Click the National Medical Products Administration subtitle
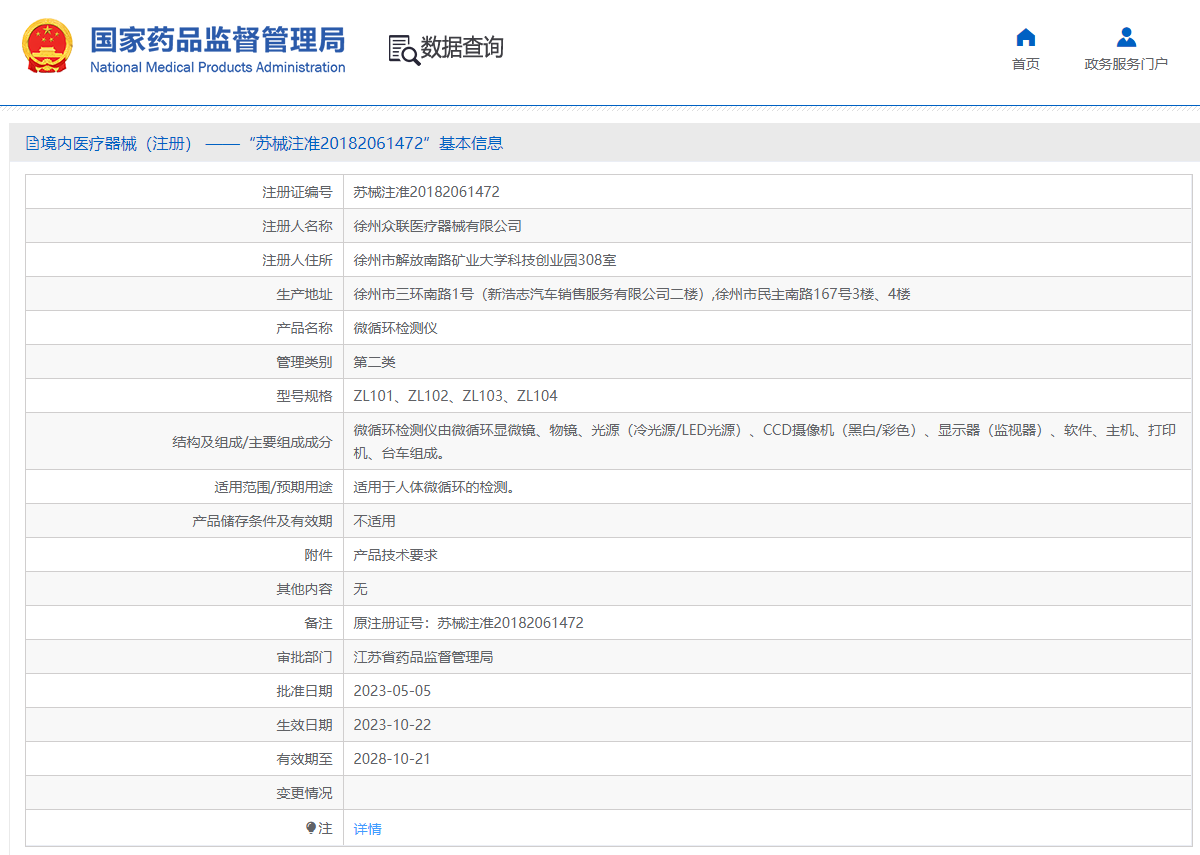The width and height of the screenshot is (1200, 855). [217, 68]
